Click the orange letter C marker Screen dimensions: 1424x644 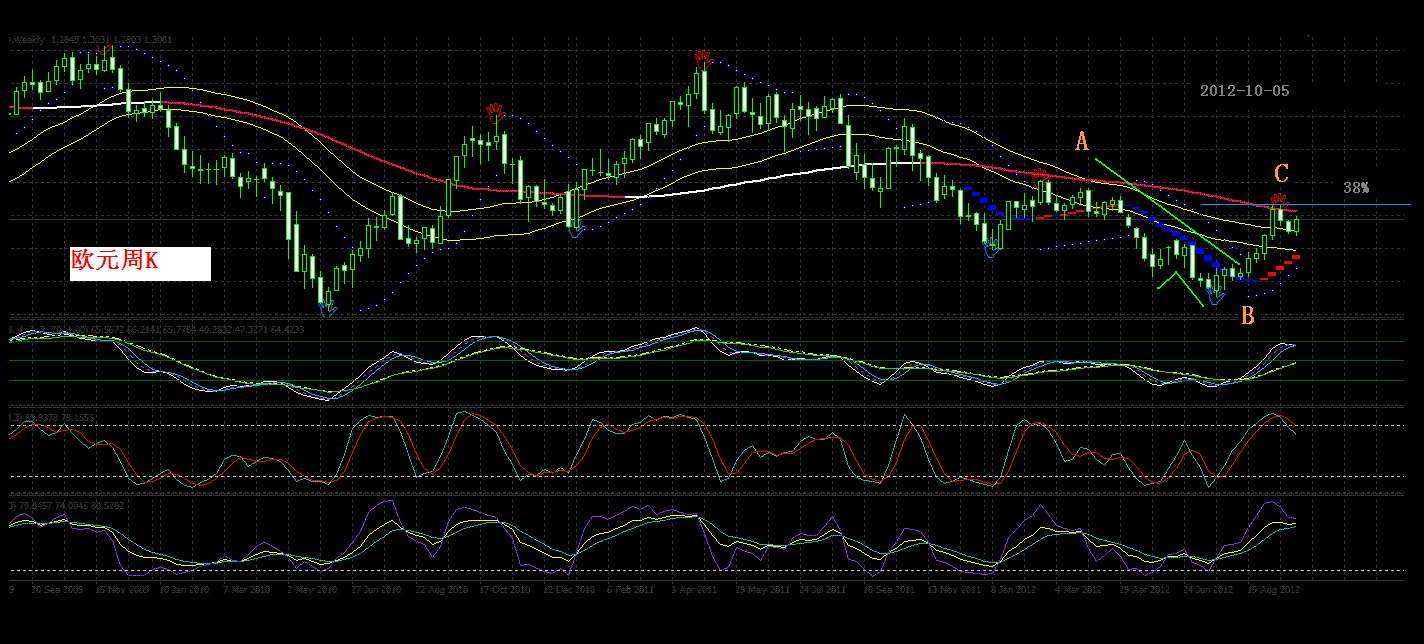click(1281, 174)
